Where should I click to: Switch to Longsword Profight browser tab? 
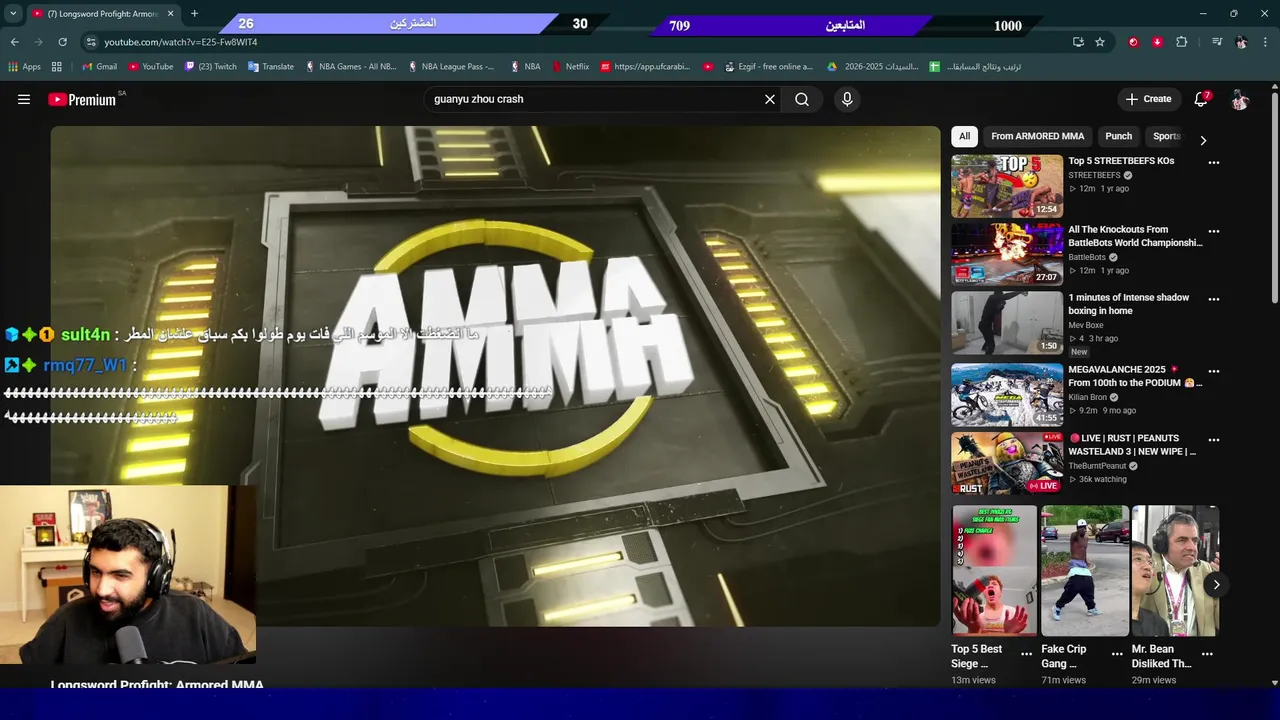click(102, 14)
